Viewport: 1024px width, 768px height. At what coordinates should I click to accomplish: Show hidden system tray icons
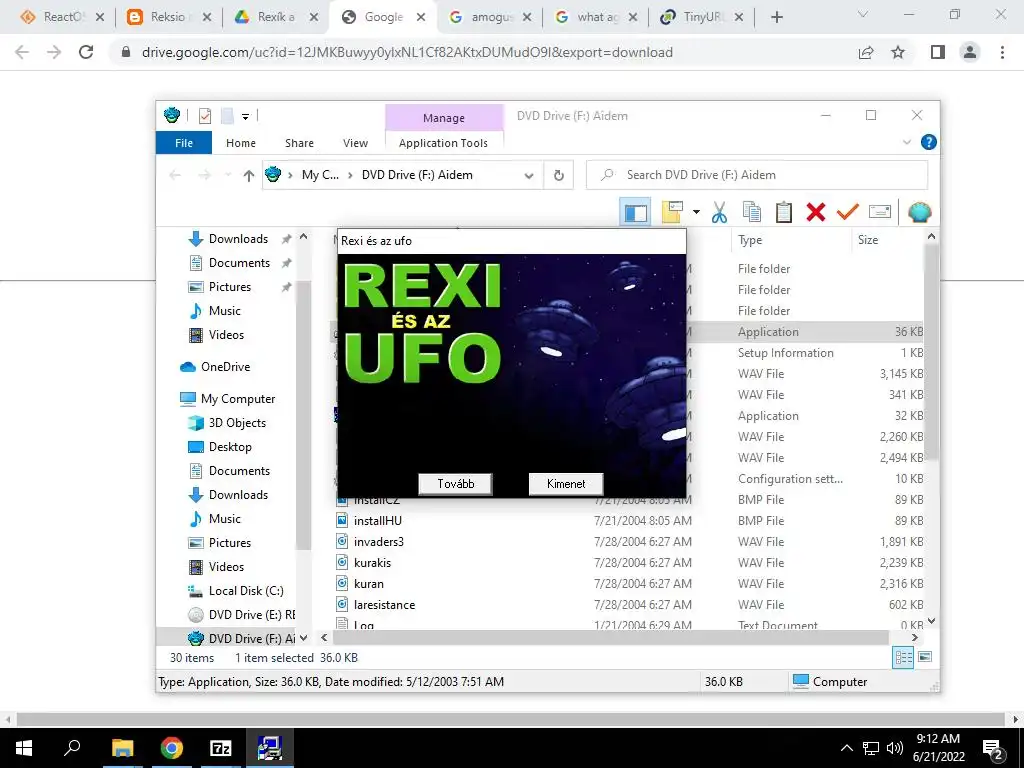[846, 748]
